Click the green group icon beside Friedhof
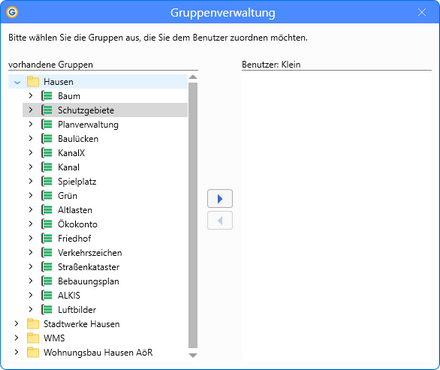The width and height of the screenshot is (440, 370). click(x=47, y=238)
